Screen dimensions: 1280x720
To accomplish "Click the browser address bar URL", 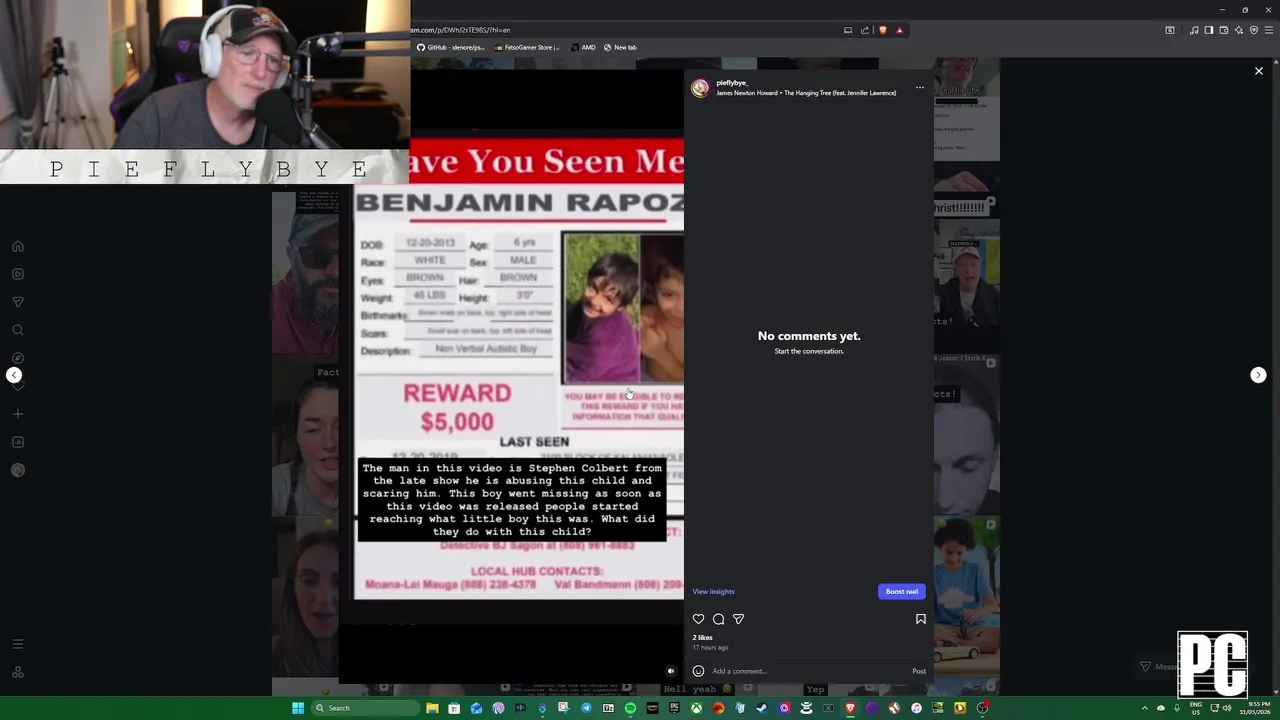I will [x=460, y=30].
